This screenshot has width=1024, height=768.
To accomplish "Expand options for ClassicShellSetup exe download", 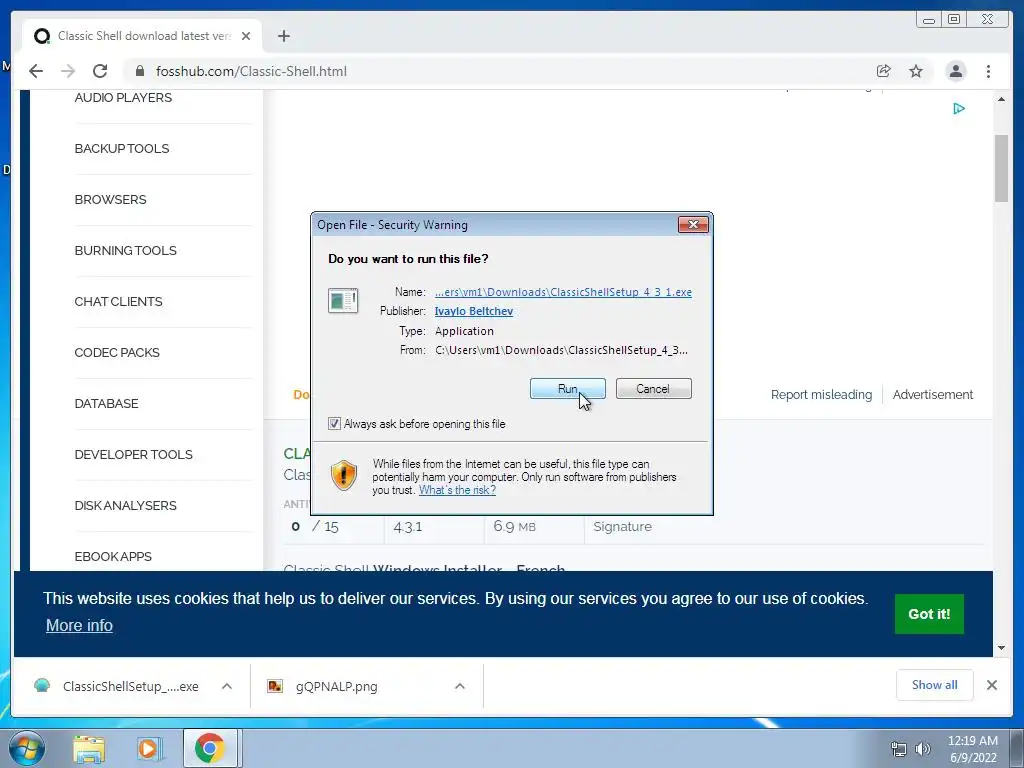I will point(227,686).
